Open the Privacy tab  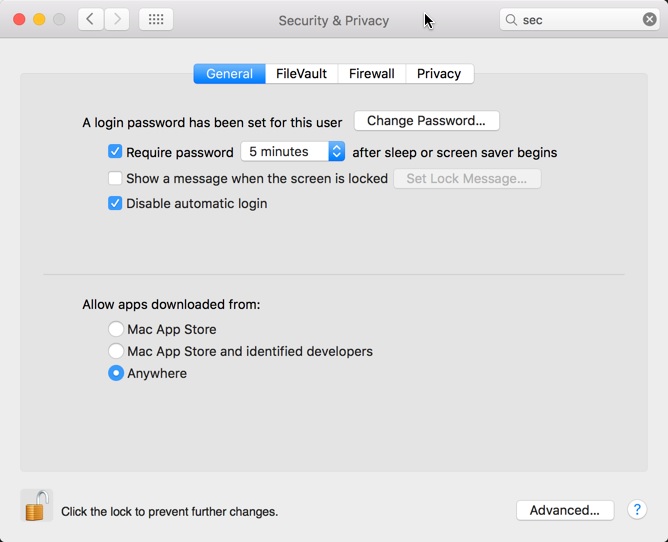439,74
